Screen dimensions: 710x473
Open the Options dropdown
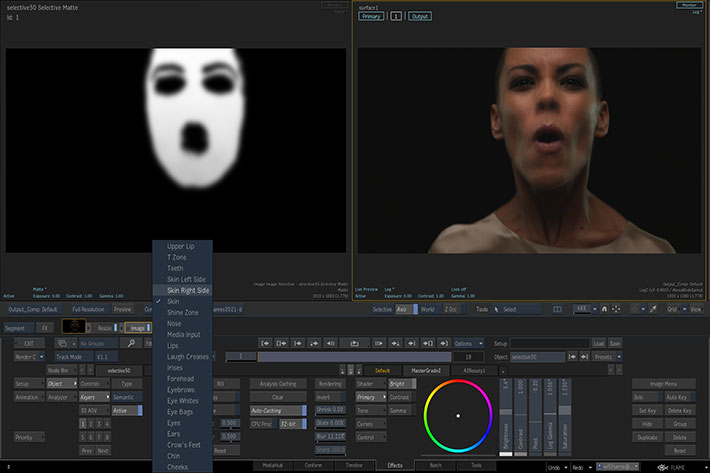[x=468, y=344]
